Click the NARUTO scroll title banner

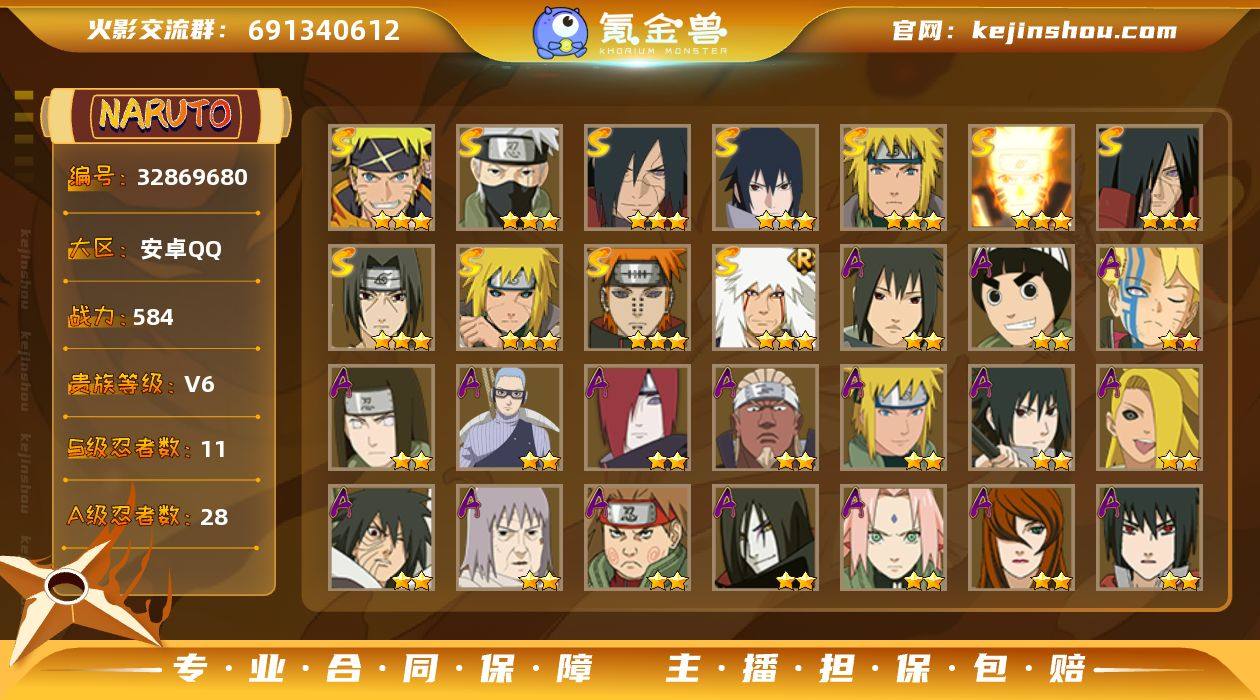[166, 115]
